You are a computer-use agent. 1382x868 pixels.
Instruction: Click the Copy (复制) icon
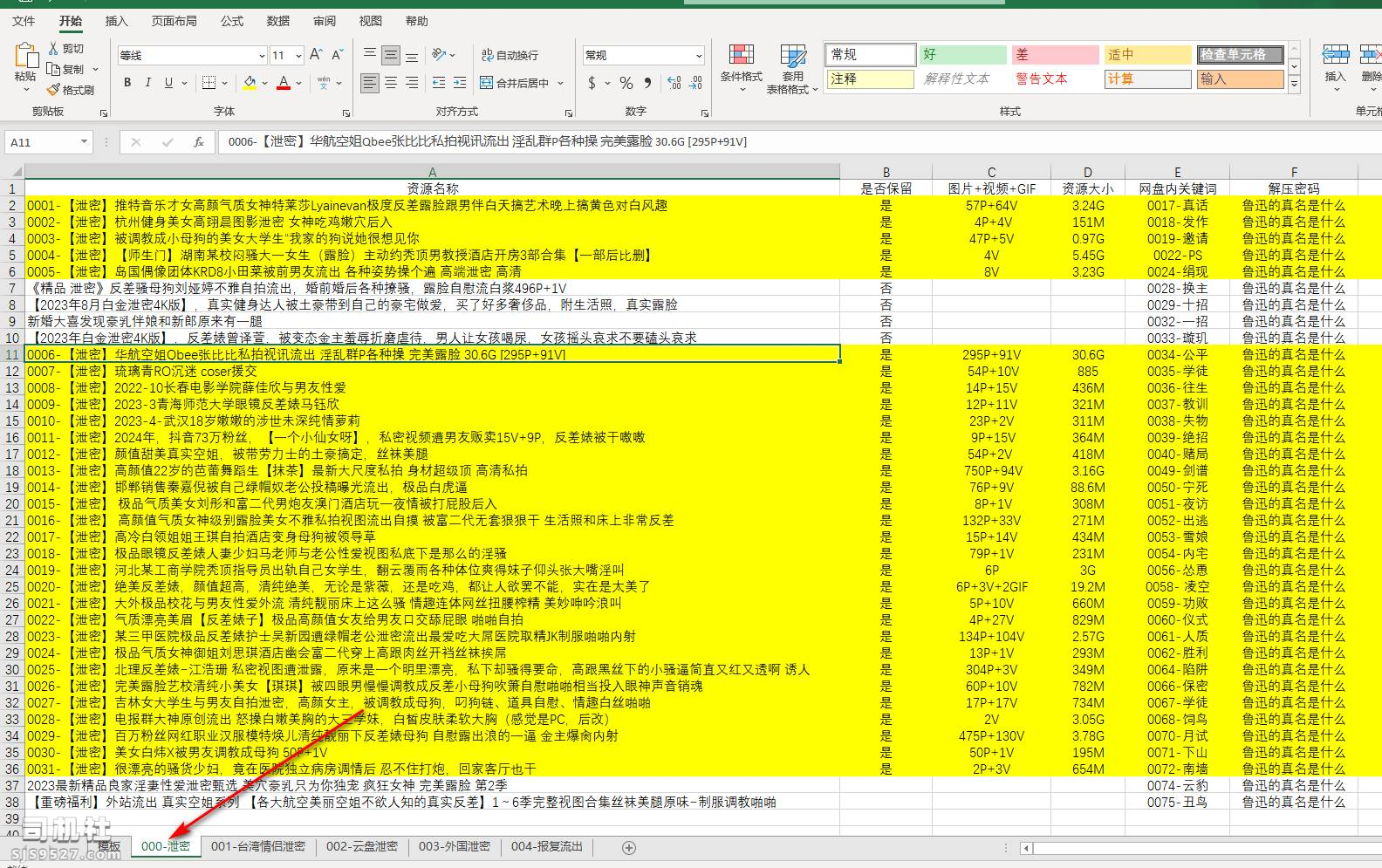tap(54, 69)
